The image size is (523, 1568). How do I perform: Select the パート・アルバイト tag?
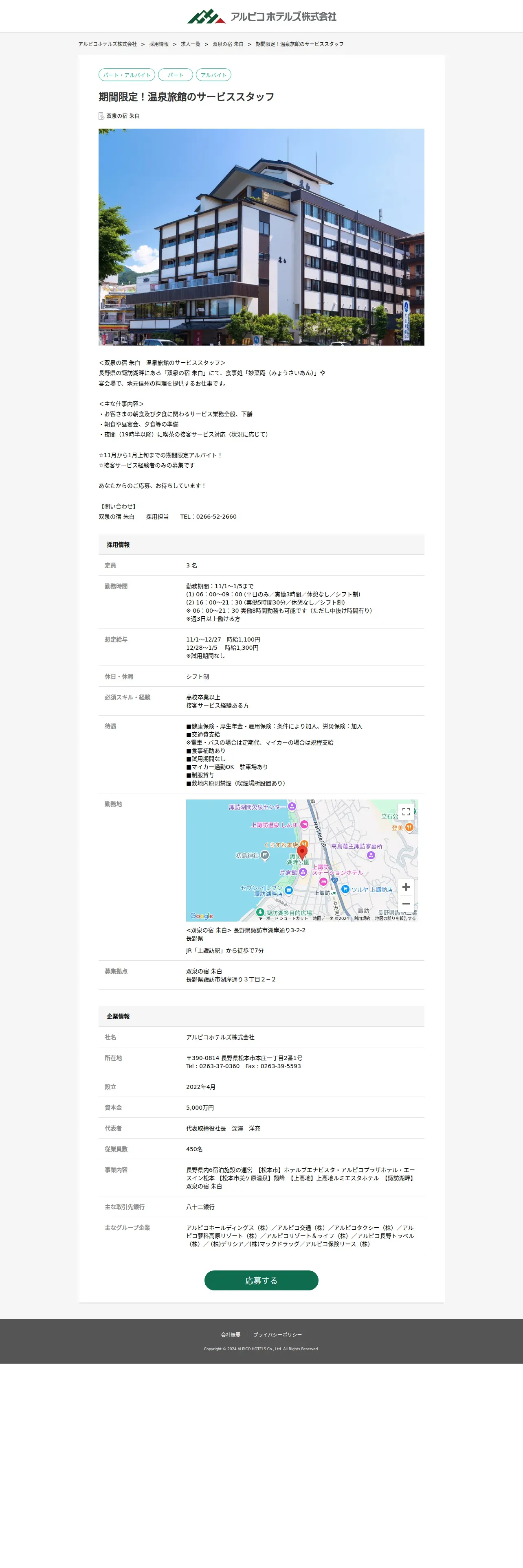pyautogui.click(x=127, y=75)
